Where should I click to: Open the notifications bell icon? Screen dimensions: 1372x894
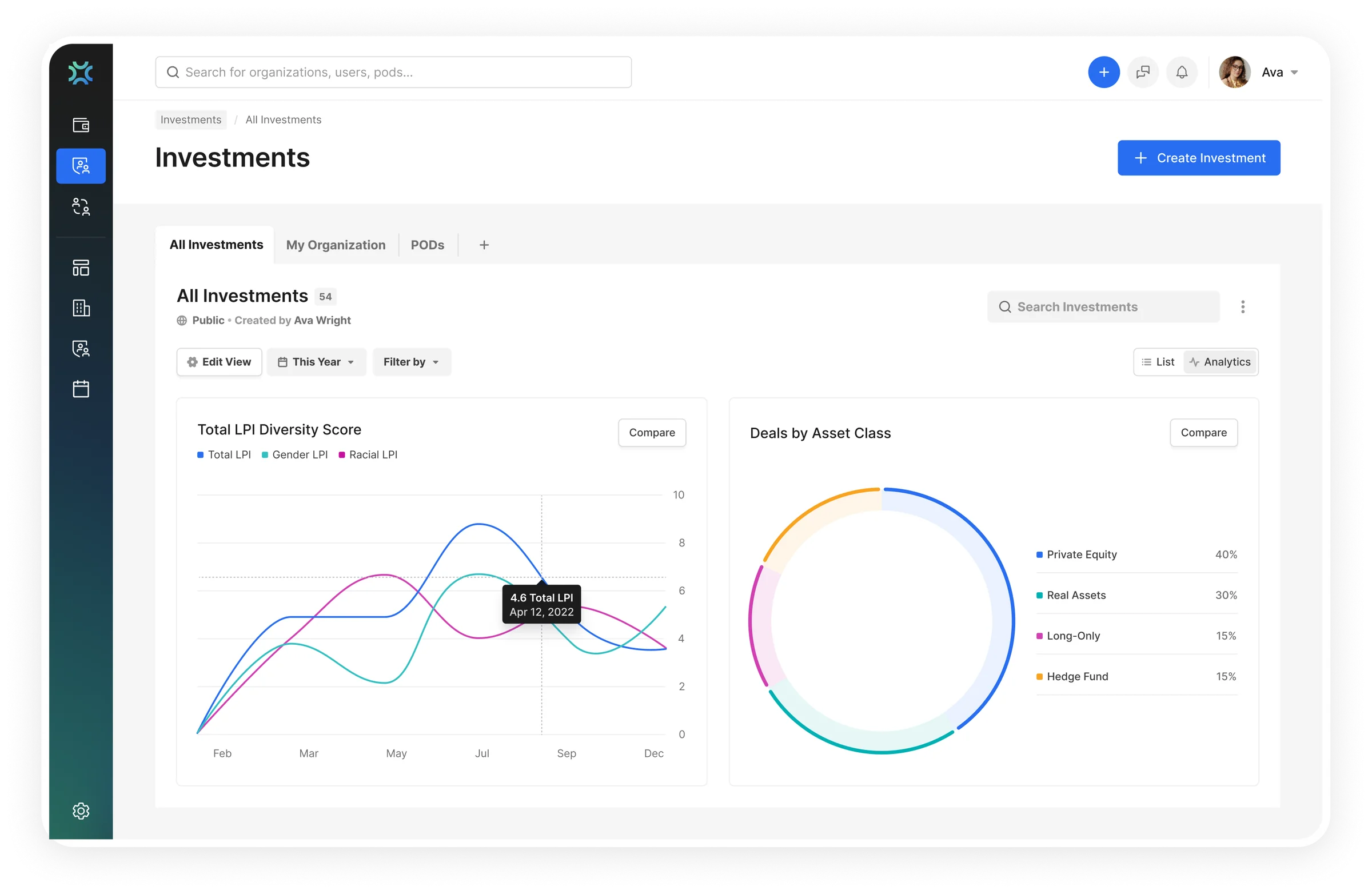(x=1182, y=72)
